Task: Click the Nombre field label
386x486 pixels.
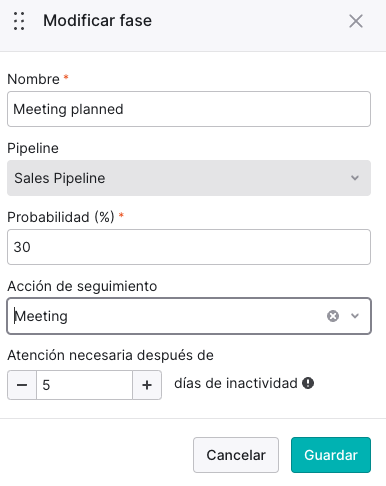Action: click(x=33, y=79)
